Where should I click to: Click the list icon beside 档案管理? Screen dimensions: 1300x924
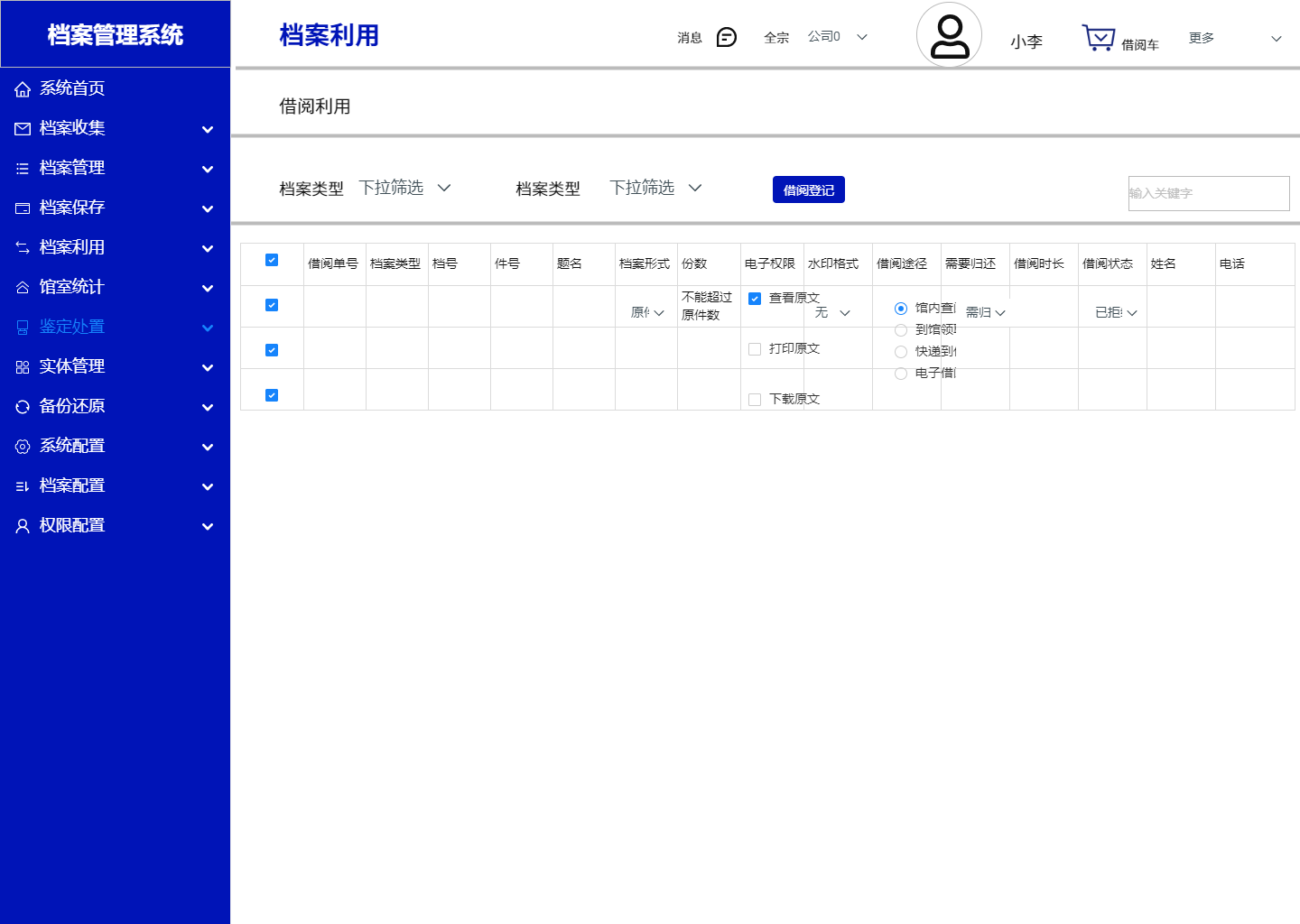pos(23,169)
